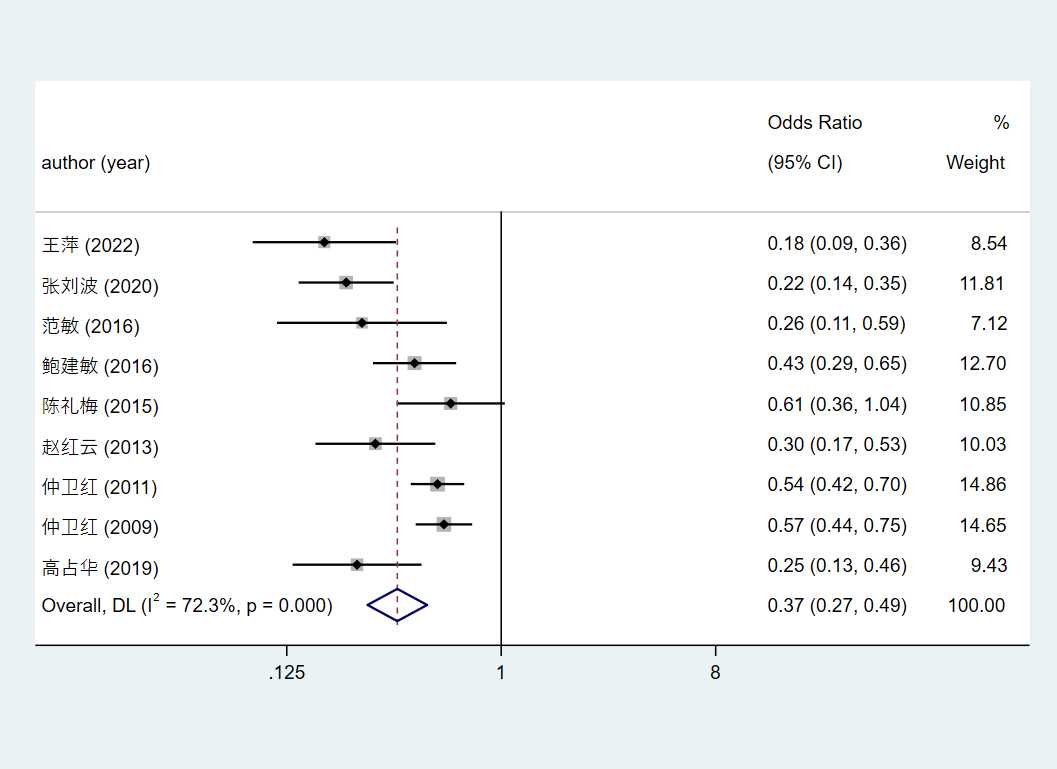Screen dimensions: 1057x769
Task: Click the overall pooled effect diamond
Action: coord(397,605)
